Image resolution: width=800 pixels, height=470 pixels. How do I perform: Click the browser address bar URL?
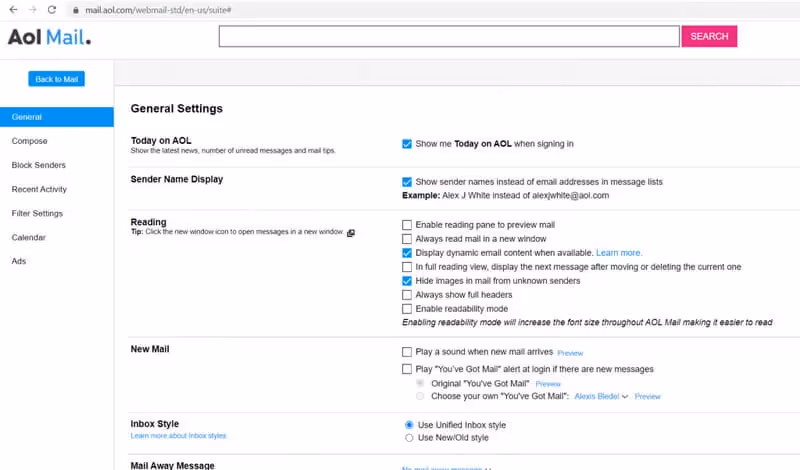click(x=158, y=10)
